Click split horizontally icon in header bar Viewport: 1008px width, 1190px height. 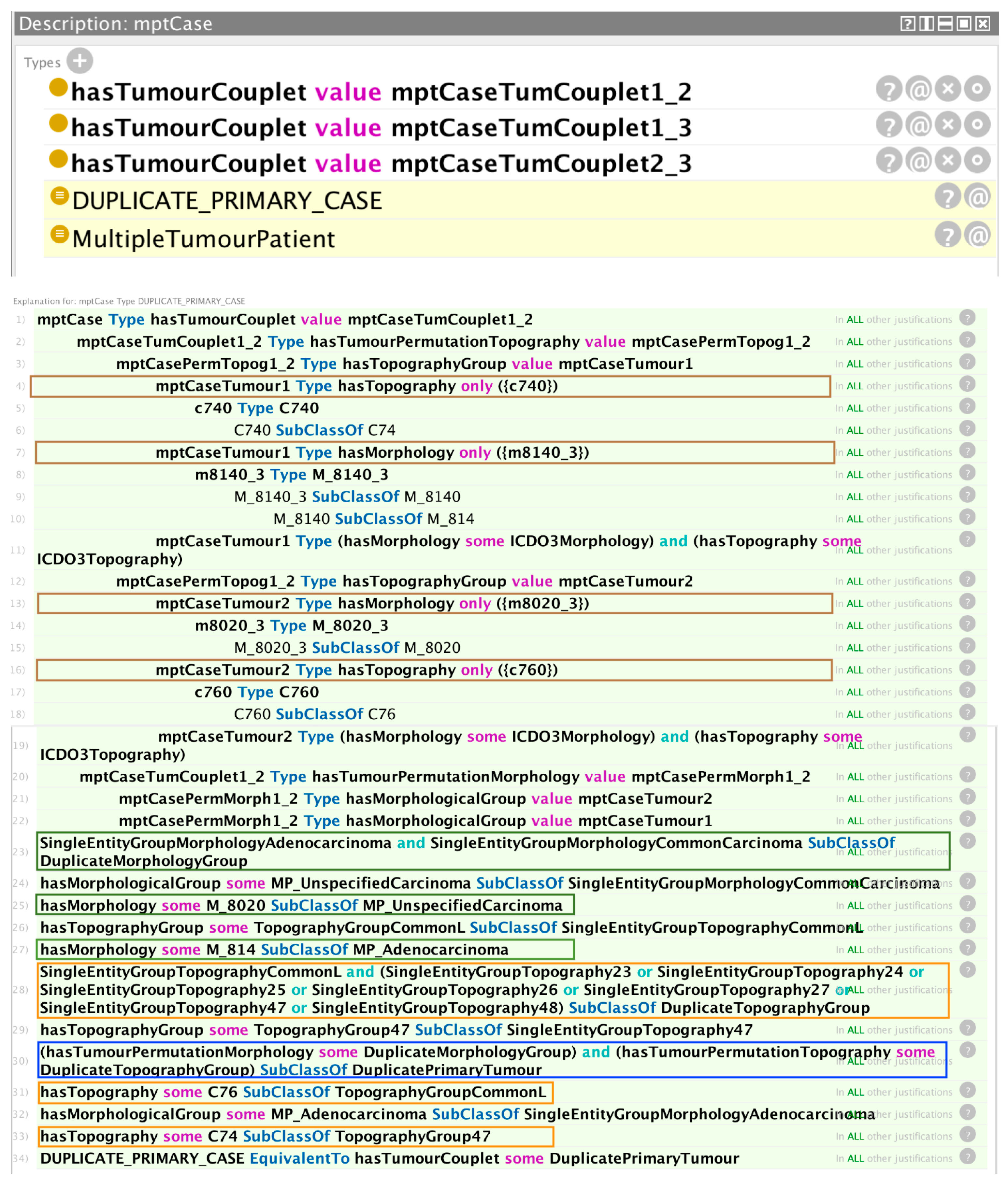[x=945, y=23]
